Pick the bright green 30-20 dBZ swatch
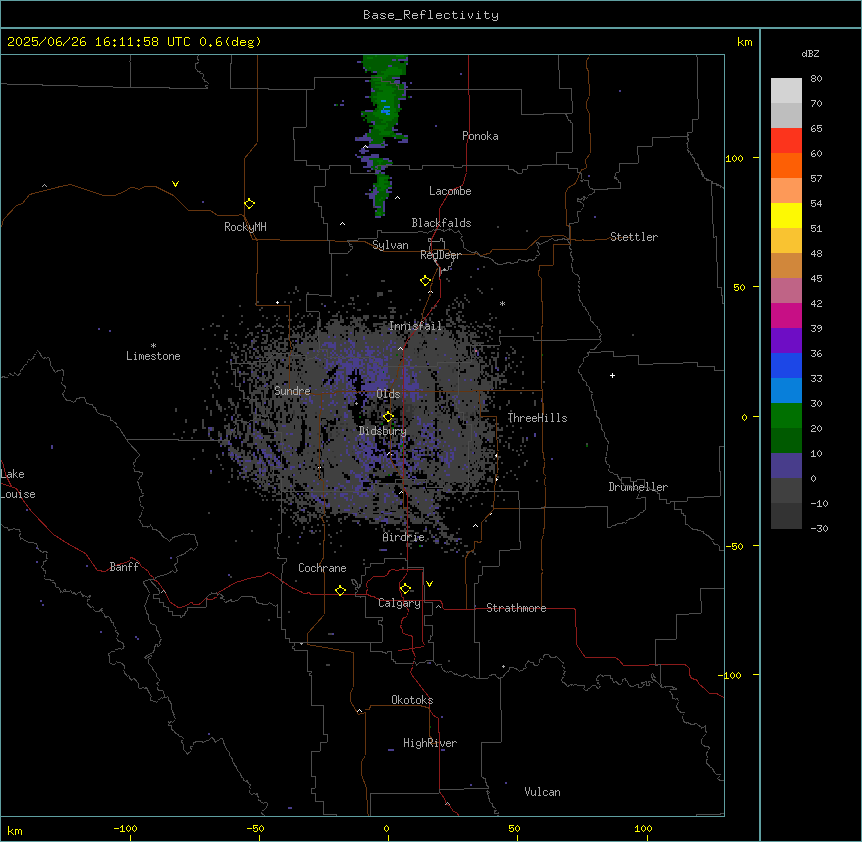The image size is (862, 842). coord(786,416)
